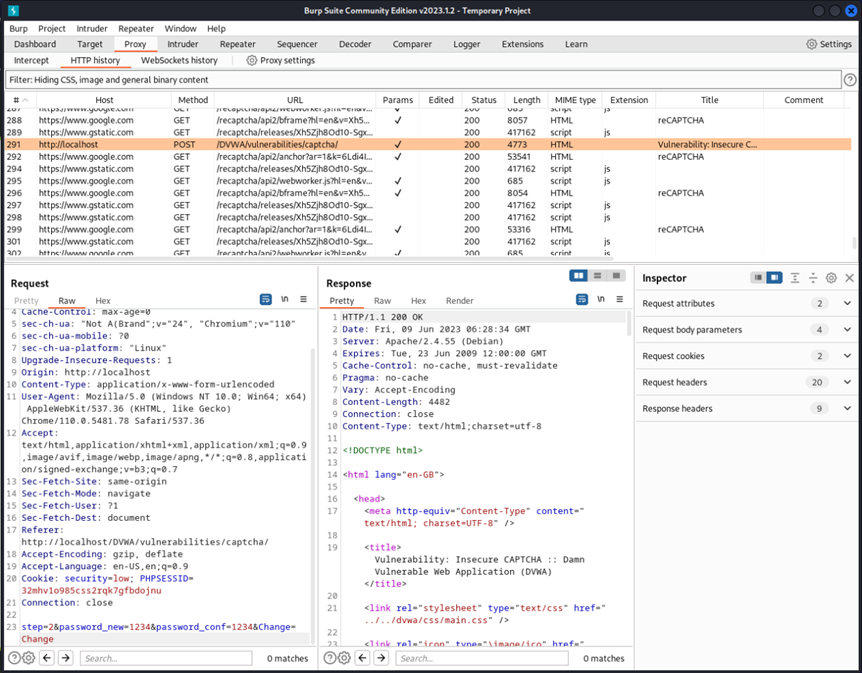Focus the Request search field
The width and height of the screenshot is (862, 673).
(166, 658)
